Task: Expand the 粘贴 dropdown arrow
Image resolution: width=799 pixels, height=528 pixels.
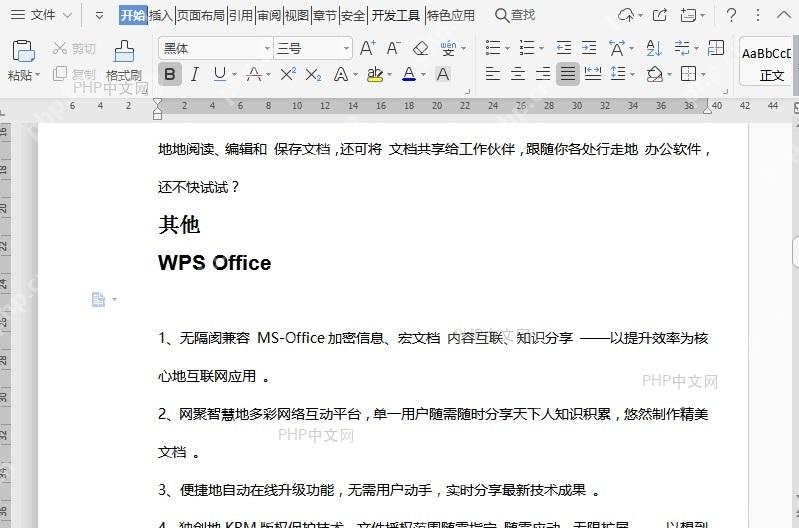Action: 37,75
